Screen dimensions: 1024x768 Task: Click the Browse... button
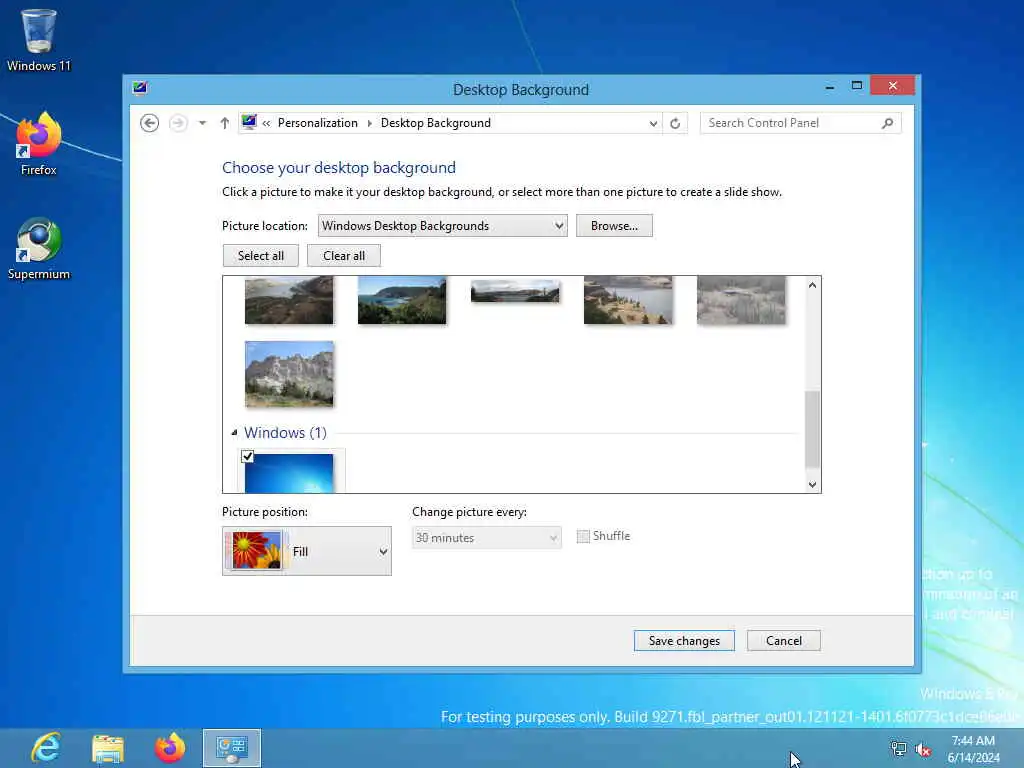pyautogui.click(x=614, y=225)
